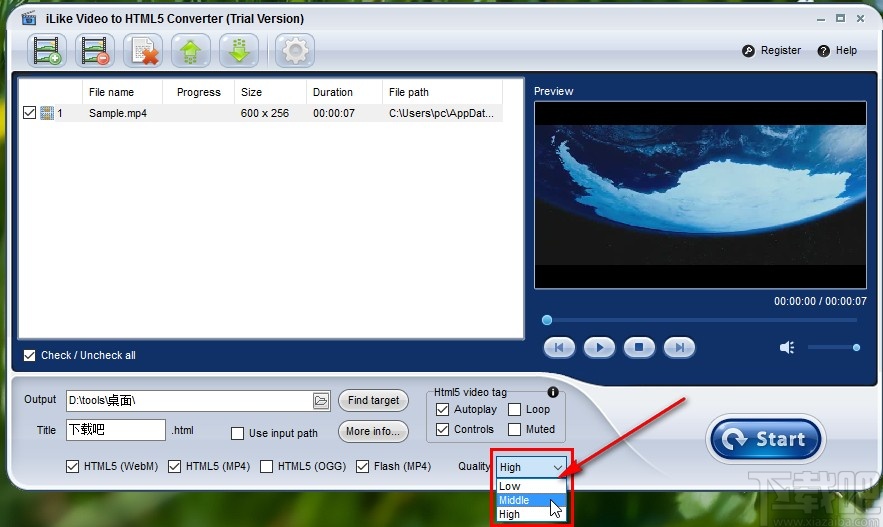
Task: Click the Duration column header
Action: click(344, 92)
